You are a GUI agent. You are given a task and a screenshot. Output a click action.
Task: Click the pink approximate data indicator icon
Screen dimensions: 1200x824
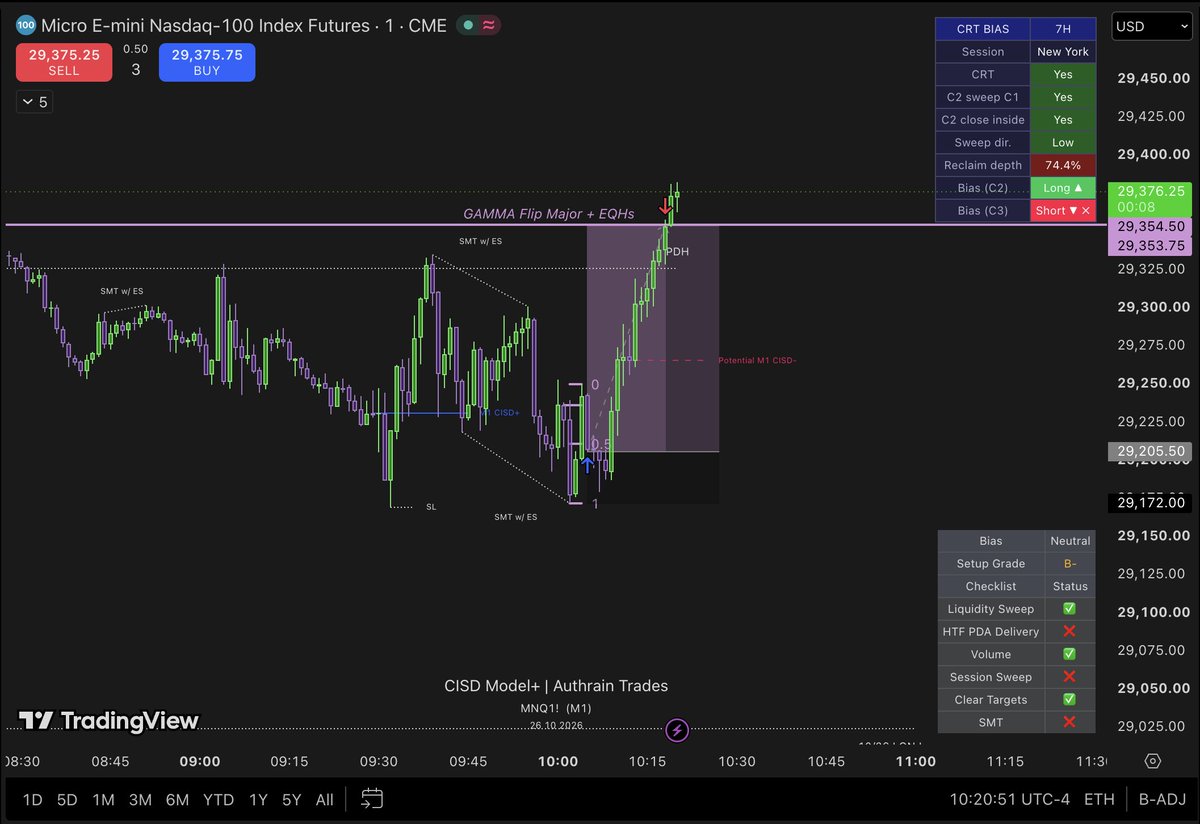click(x=488, y=26)
